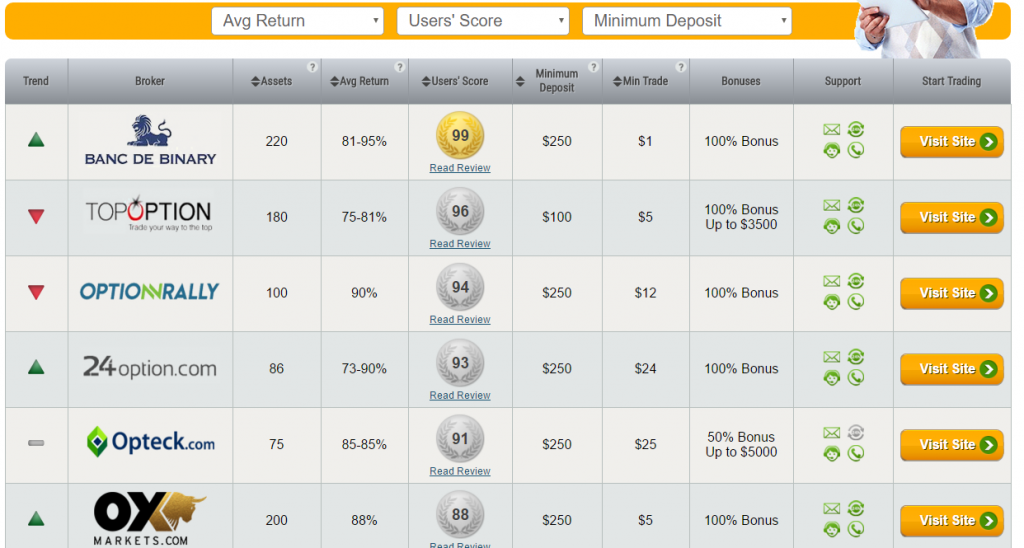1024x548 pixels.
Task: Click the silver 96 score medal
Action: pyautogui.click(x=460, y=211)
